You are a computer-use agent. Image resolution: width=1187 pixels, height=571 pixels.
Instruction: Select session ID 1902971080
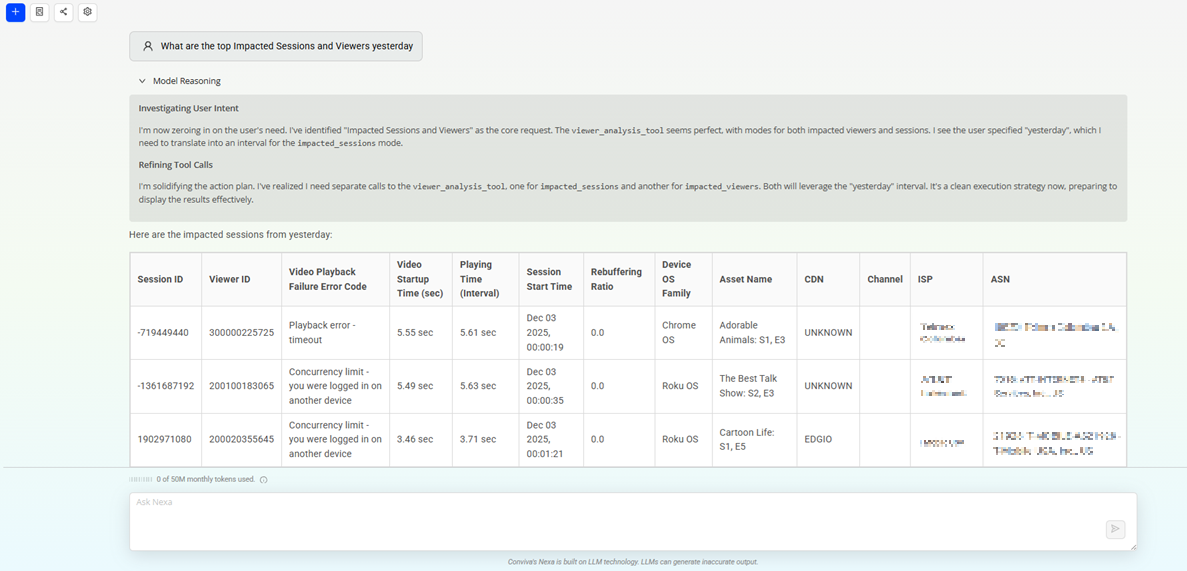click(164, 438)
